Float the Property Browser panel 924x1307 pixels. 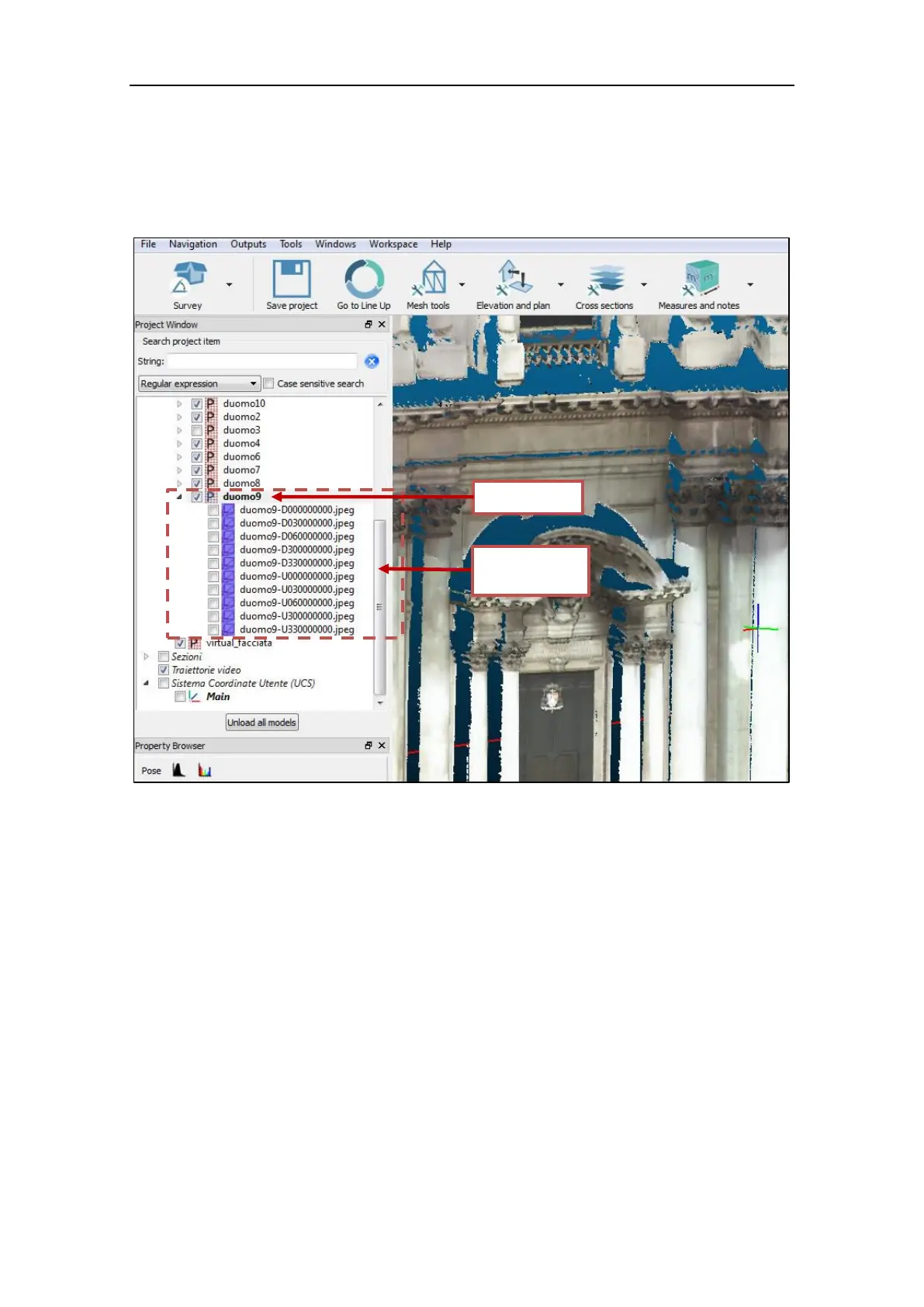pos(368,745)
